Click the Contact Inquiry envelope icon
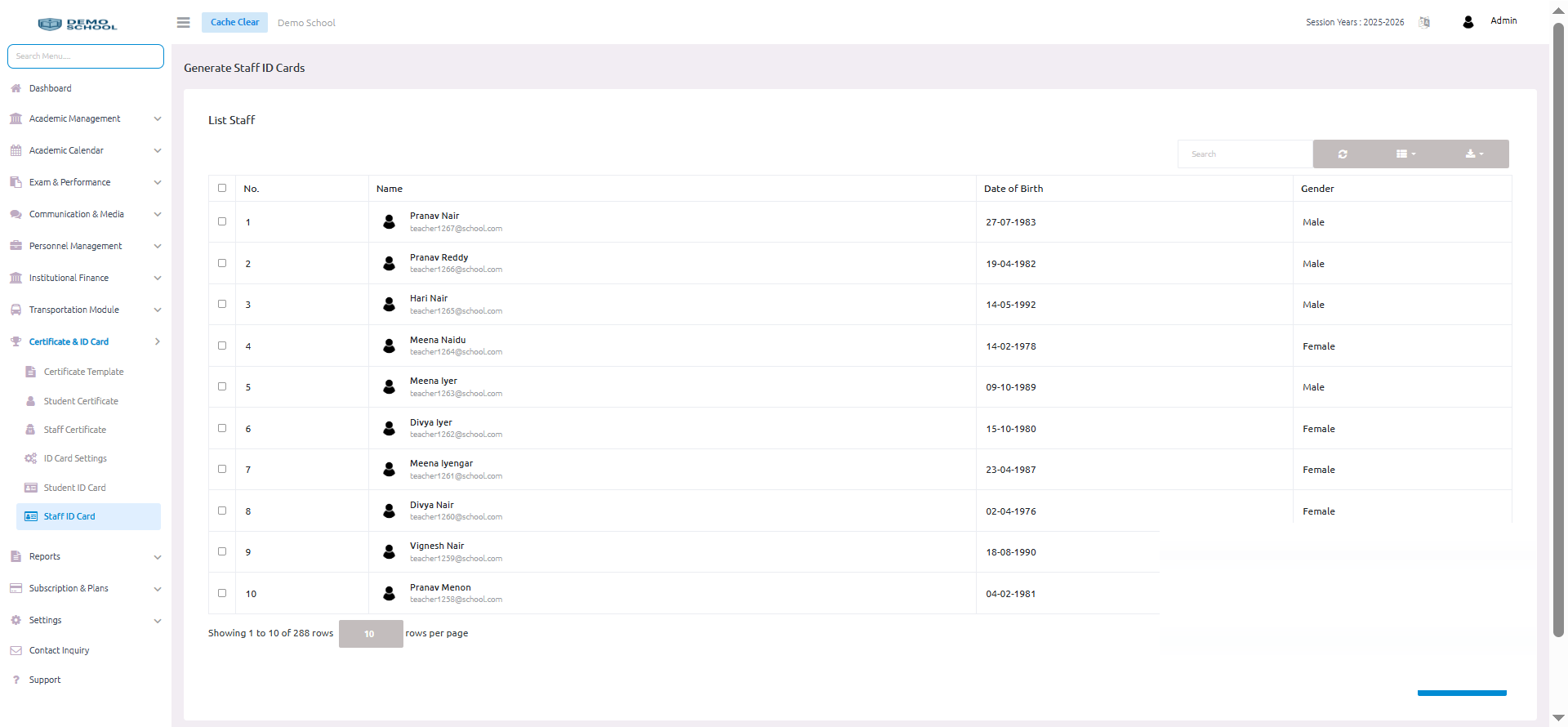1568x727 pixels. pyautogui.click(x=16, y=650)
